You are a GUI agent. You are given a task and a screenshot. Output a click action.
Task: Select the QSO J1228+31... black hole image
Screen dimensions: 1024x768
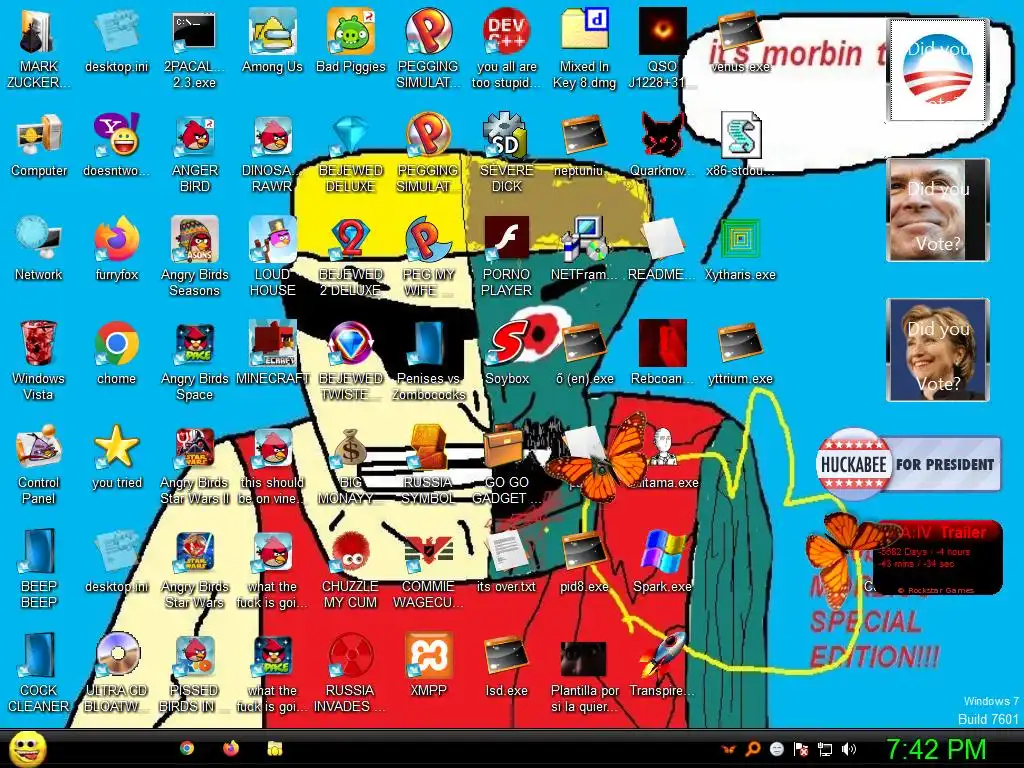tap(662, 48)
